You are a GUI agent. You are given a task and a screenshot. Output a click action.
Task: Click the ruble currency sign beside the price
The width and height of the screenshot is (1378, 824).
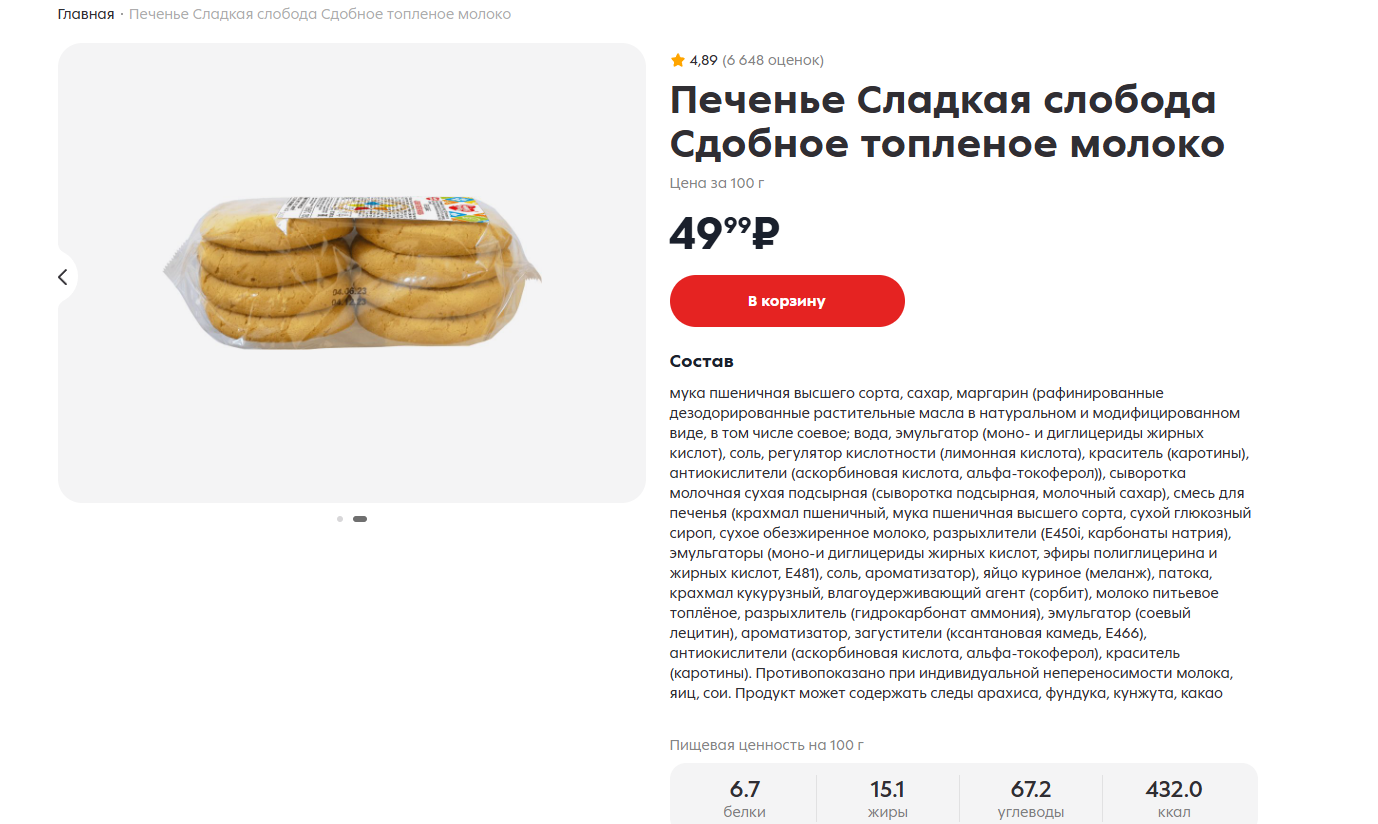[x=765, y=234]
